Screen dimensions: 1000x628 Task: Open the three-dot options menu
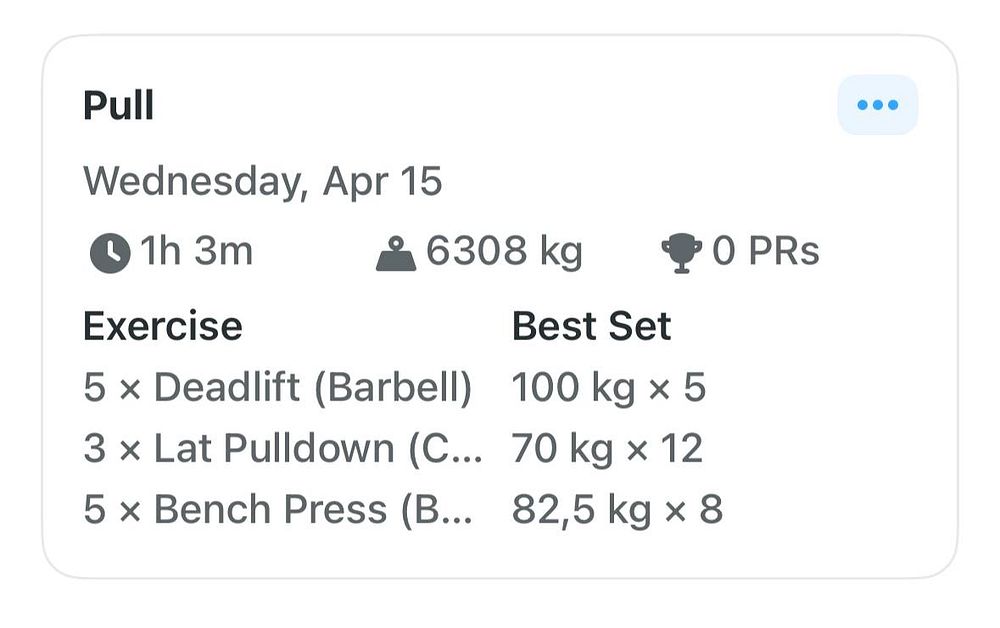pyautogui.click(x=878, y=105)
